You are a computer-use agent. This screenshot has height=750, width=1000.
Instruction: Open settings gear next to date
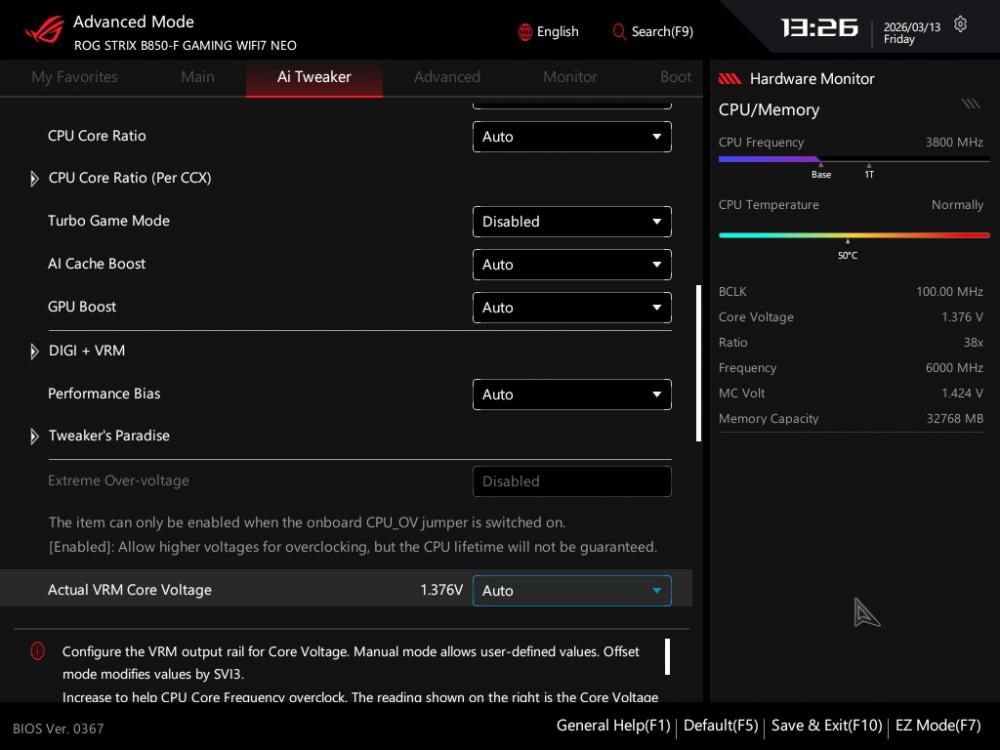961,25
